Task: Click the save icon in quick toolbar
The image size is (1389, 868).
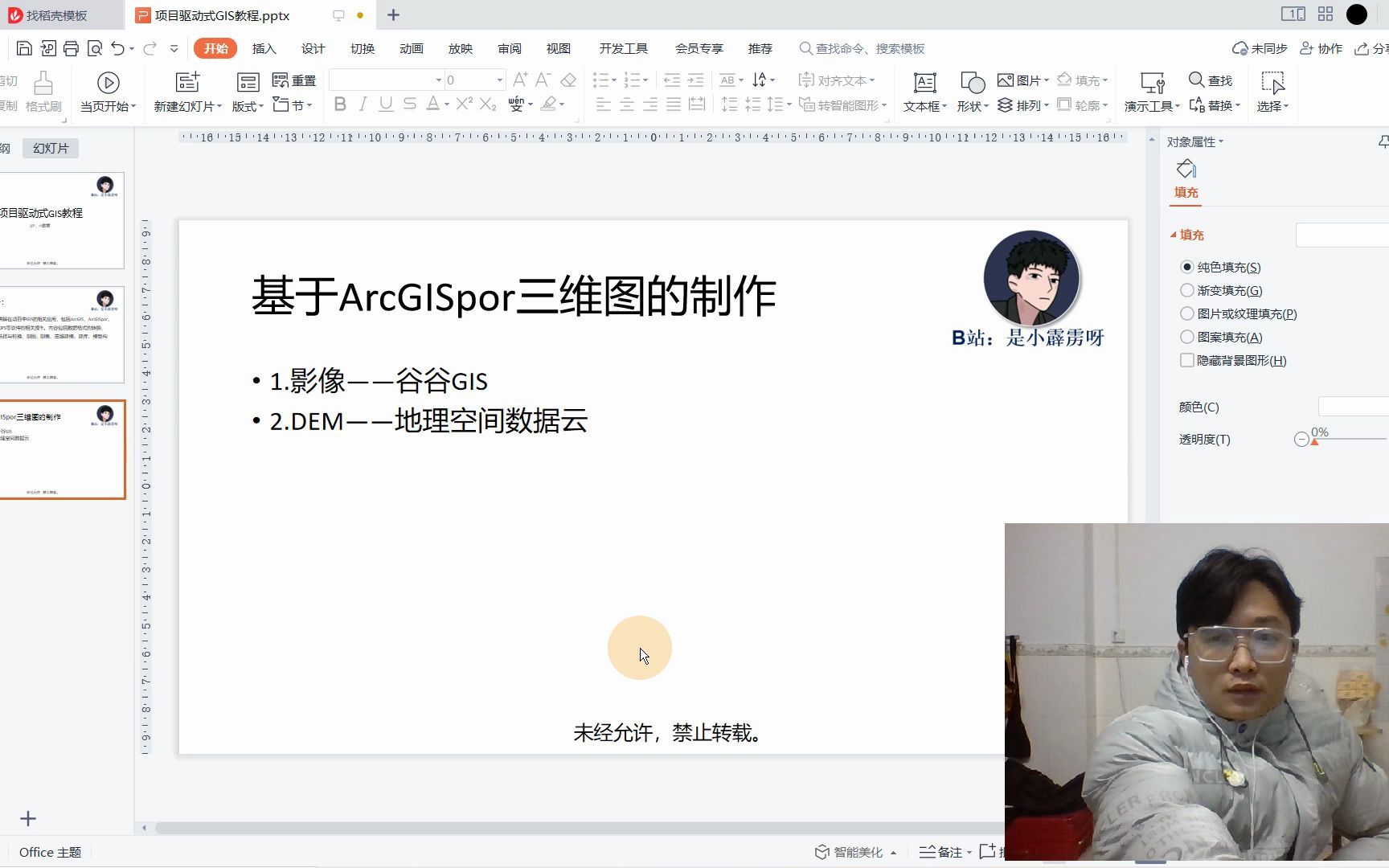Action: (24, 49)
